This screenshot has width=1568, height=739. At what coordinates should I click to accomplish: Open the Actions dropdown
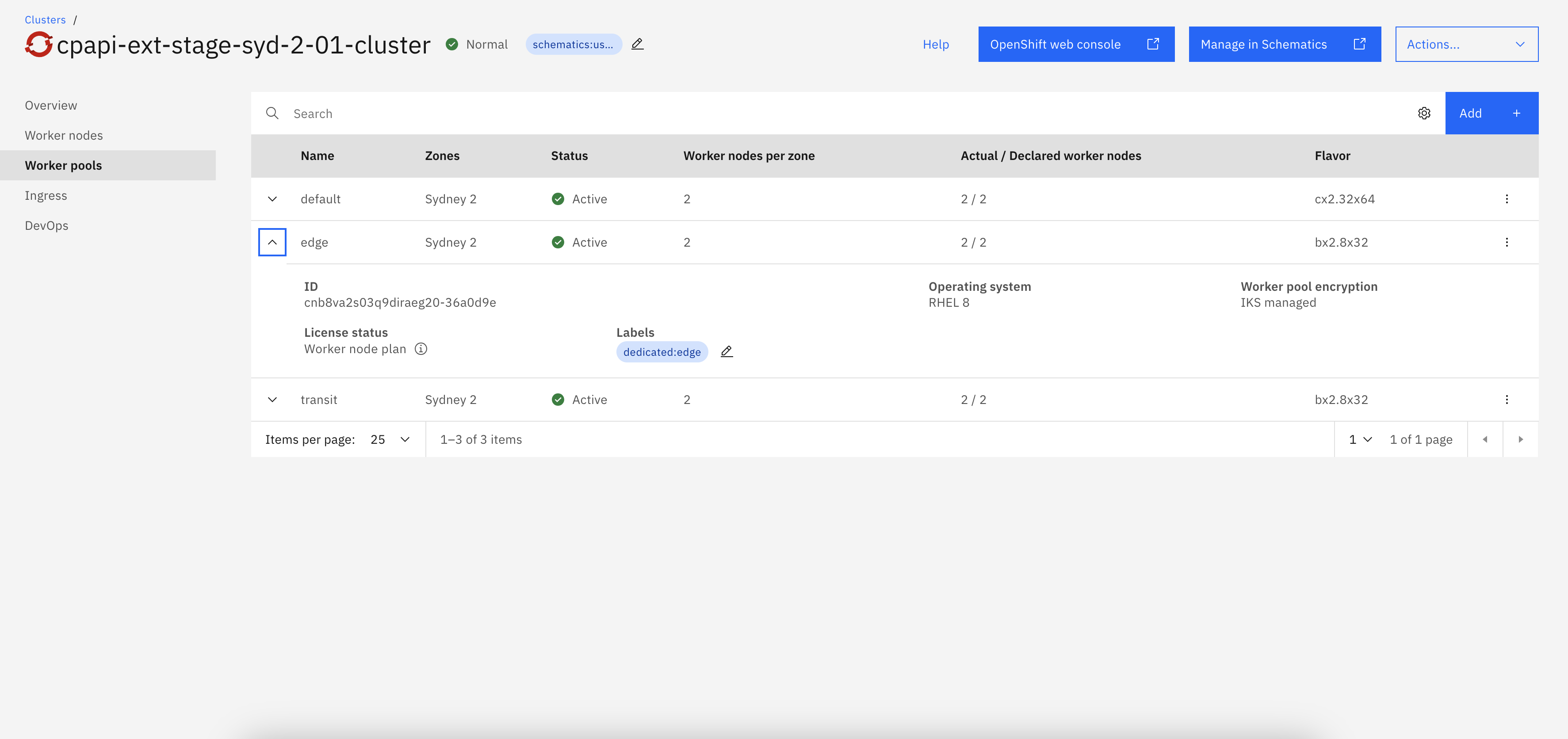click(x=1466, y=44)
